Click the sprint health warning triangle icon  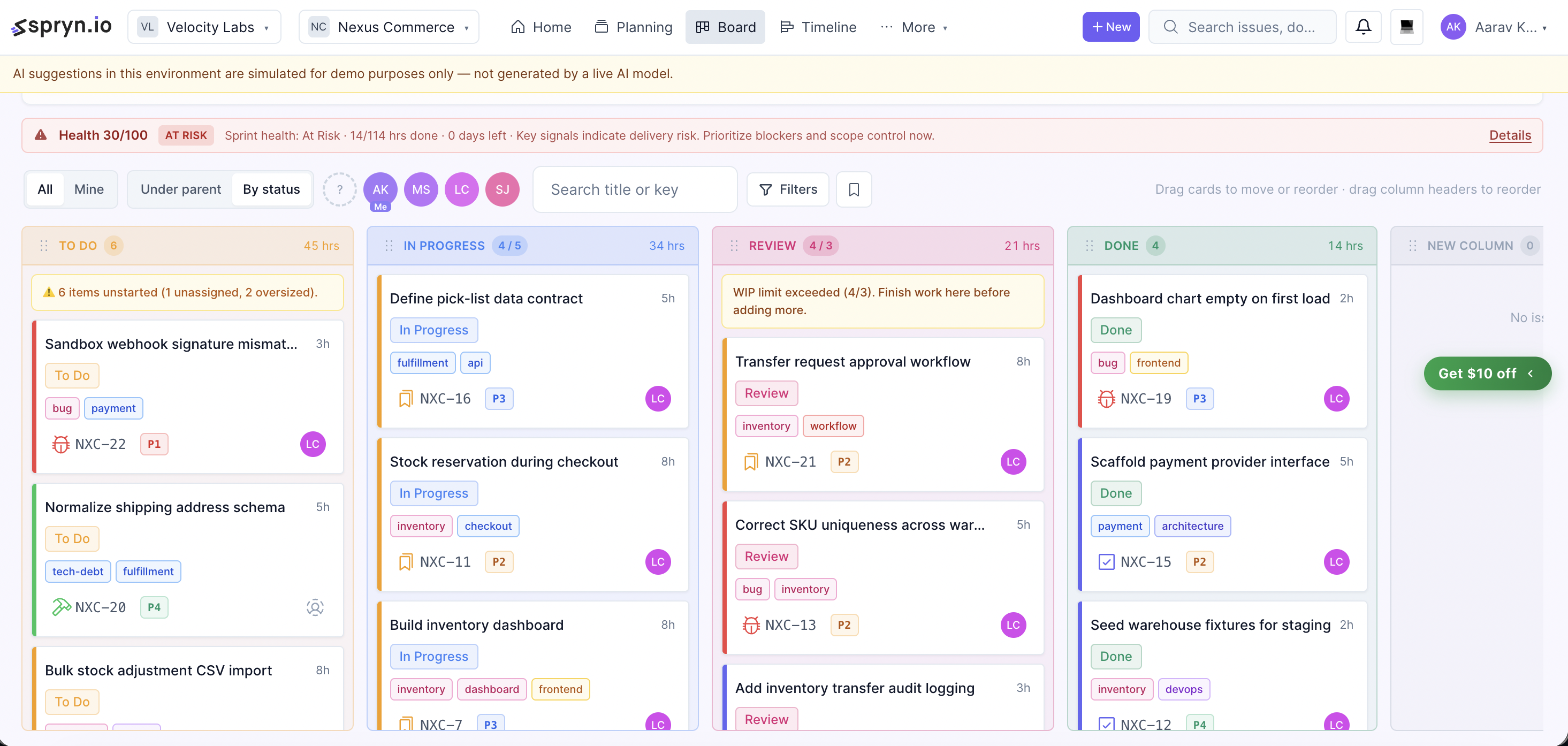click(x=41, y=135)
